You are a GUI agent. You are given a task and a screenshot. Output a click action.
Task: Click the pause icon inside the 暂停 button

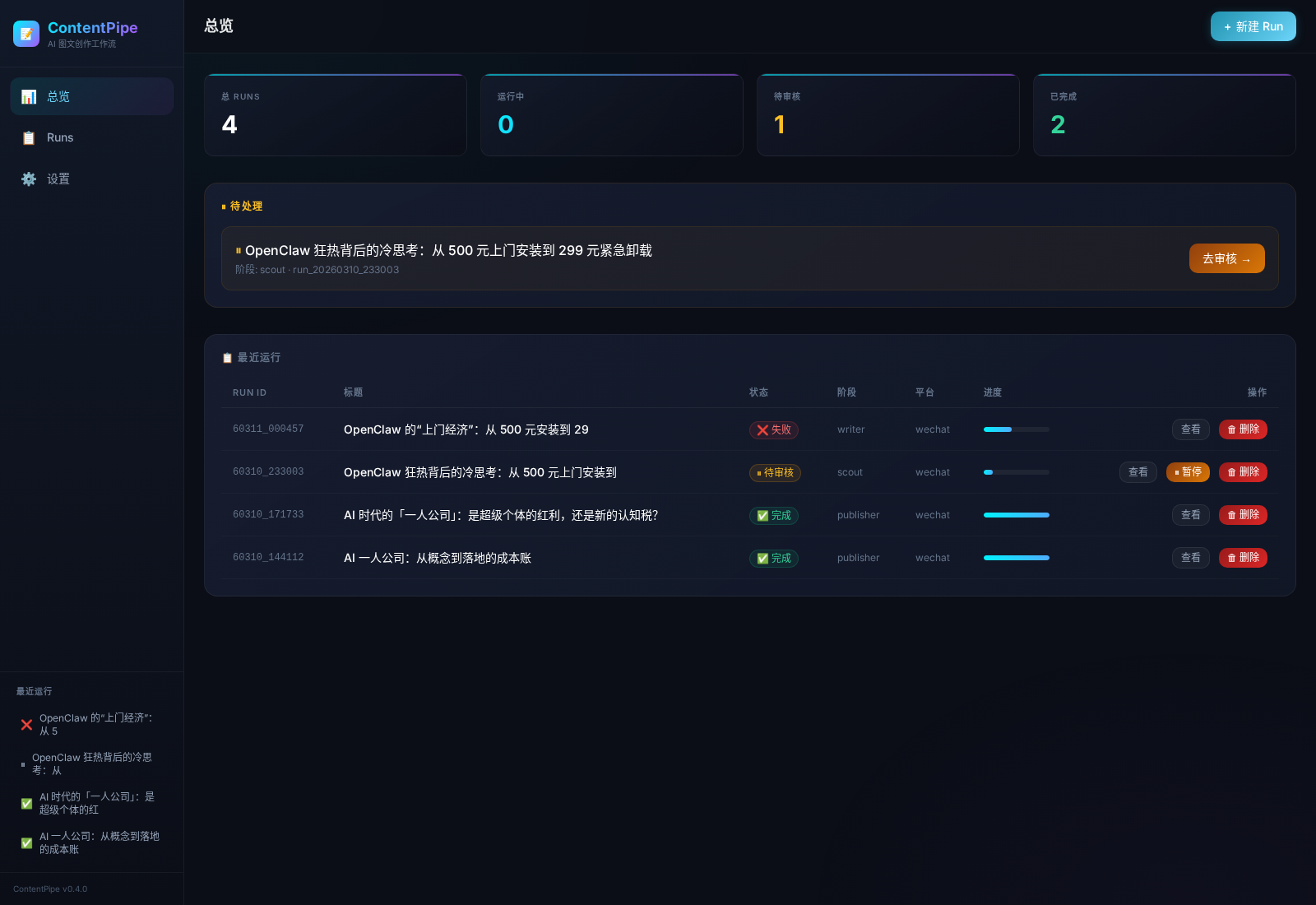tap(1176, 472)
